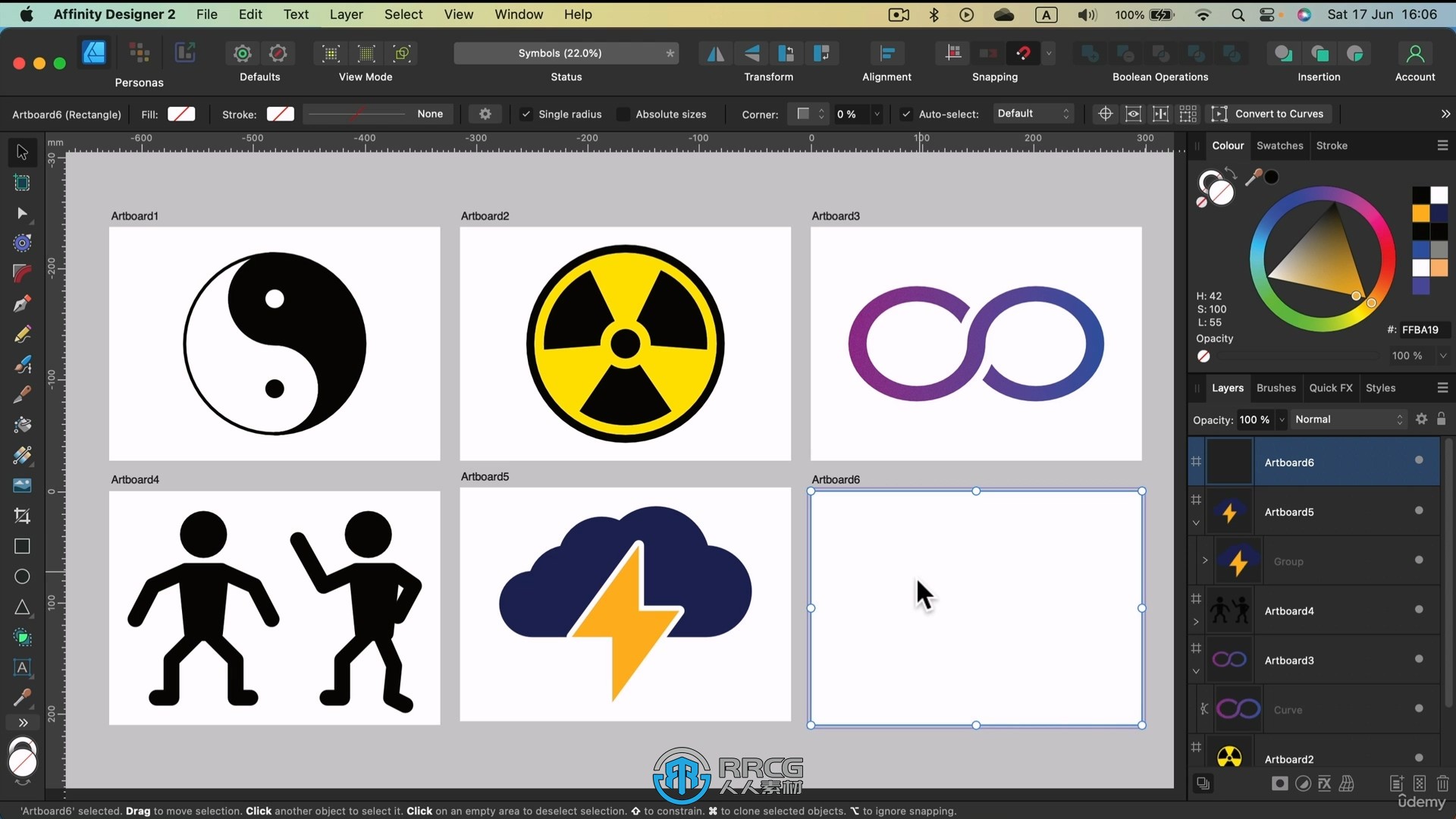The image size is (1456, 819).
Task: Click the hex colour field FFBA19
Action: [x=1424, y=330]
